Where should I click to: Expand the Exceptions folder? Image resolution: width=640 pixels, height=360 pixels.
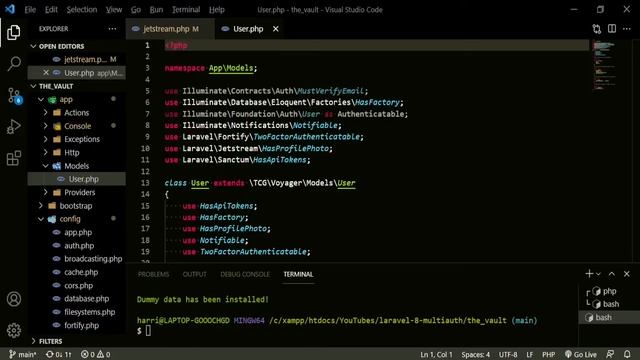click(76, 139)
